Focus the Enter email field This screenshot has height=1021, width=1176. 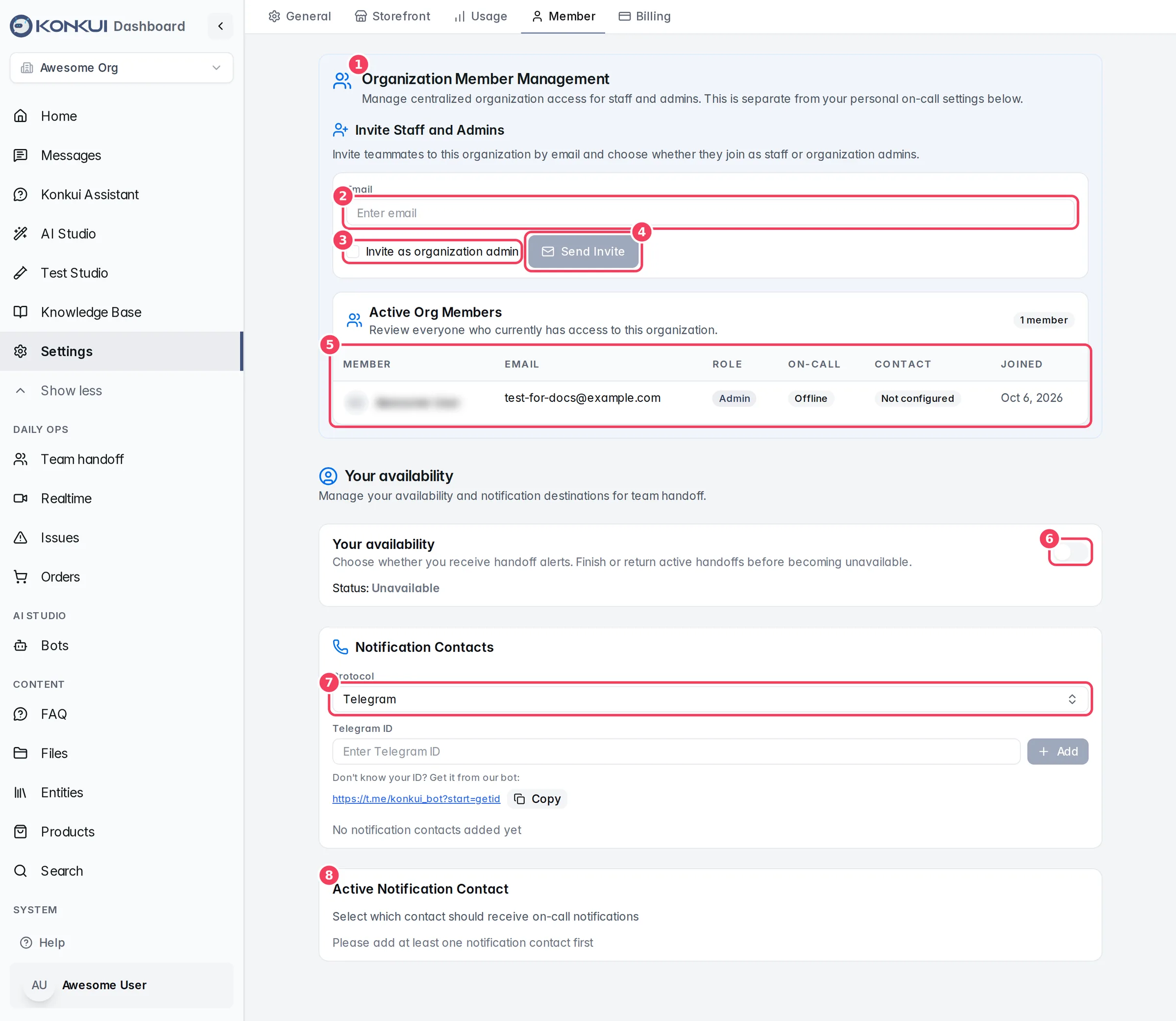point(710,213)
